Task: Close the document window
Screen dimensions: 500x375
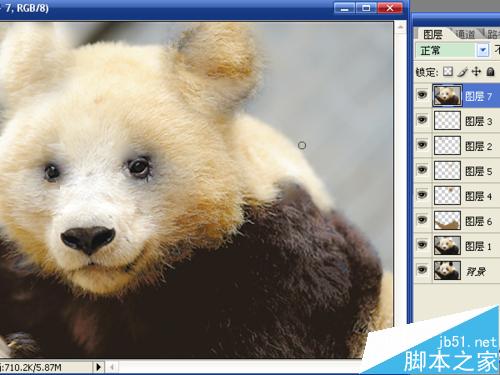Action: coord(389,8)
